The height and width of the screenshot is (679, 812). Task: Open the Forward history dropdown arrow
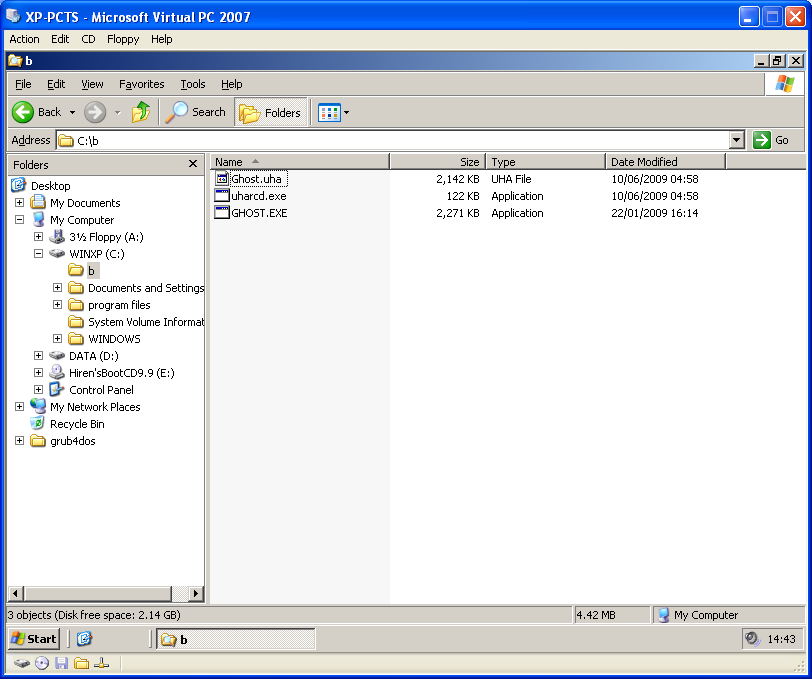pos(118,112)
